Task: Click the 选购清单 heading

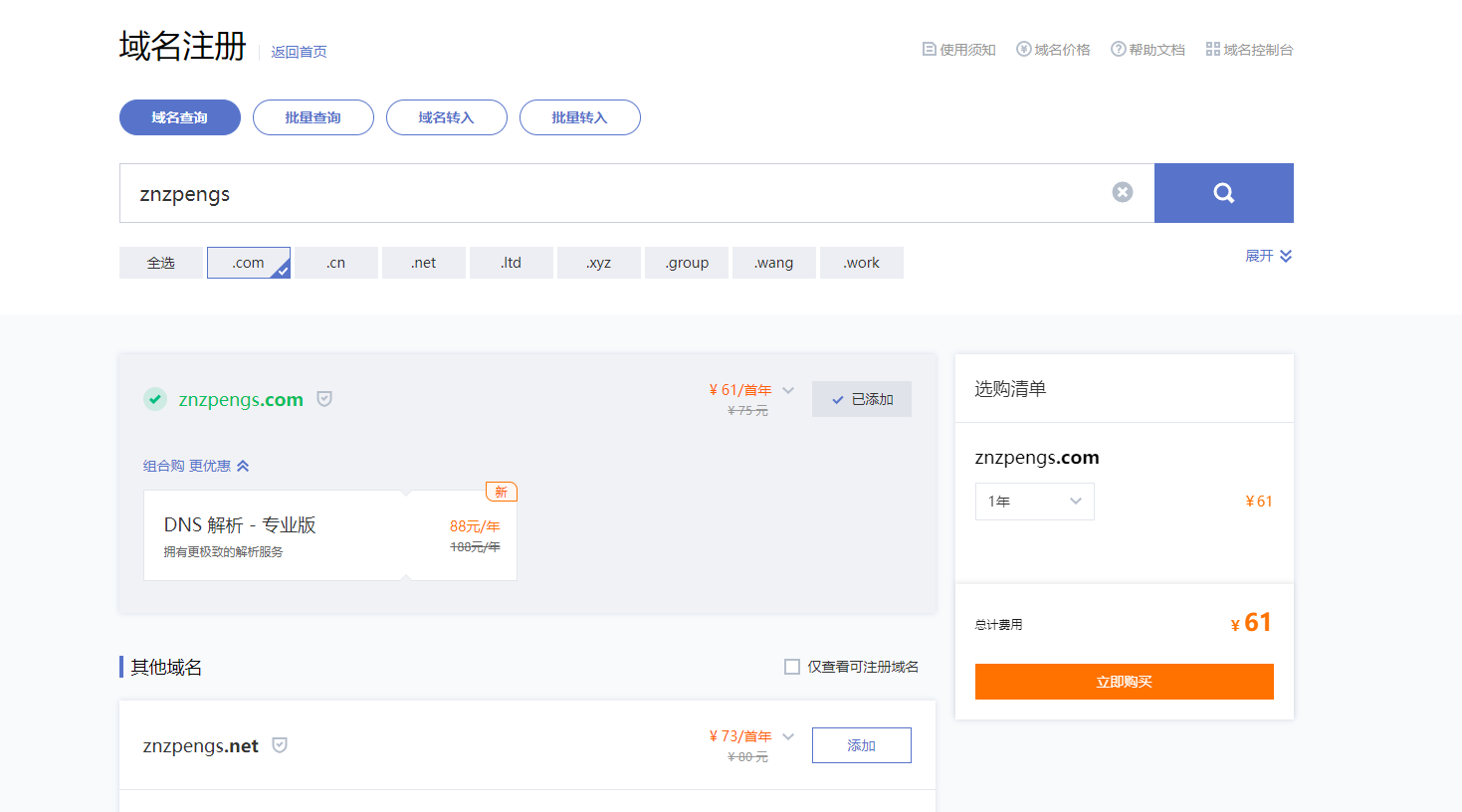Action: point(1010,389)
